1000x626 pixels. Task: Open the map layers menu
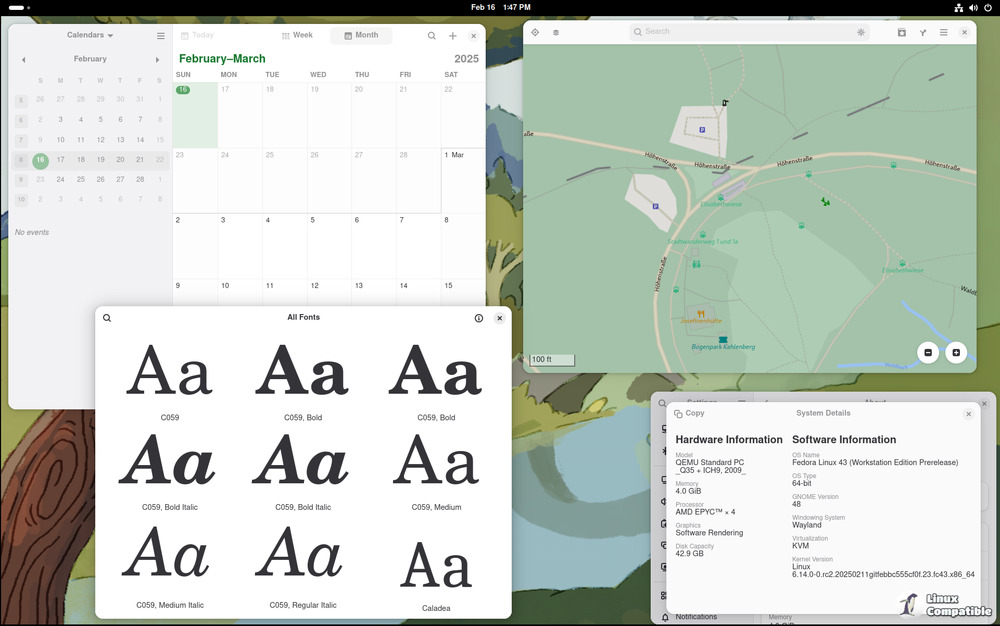556,33
